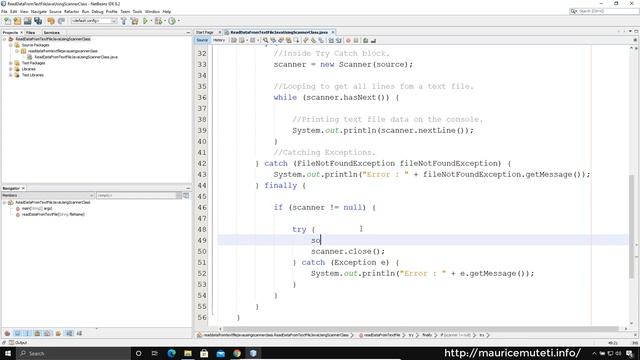
Task: Switch to the History editor view
Action: 219,40
